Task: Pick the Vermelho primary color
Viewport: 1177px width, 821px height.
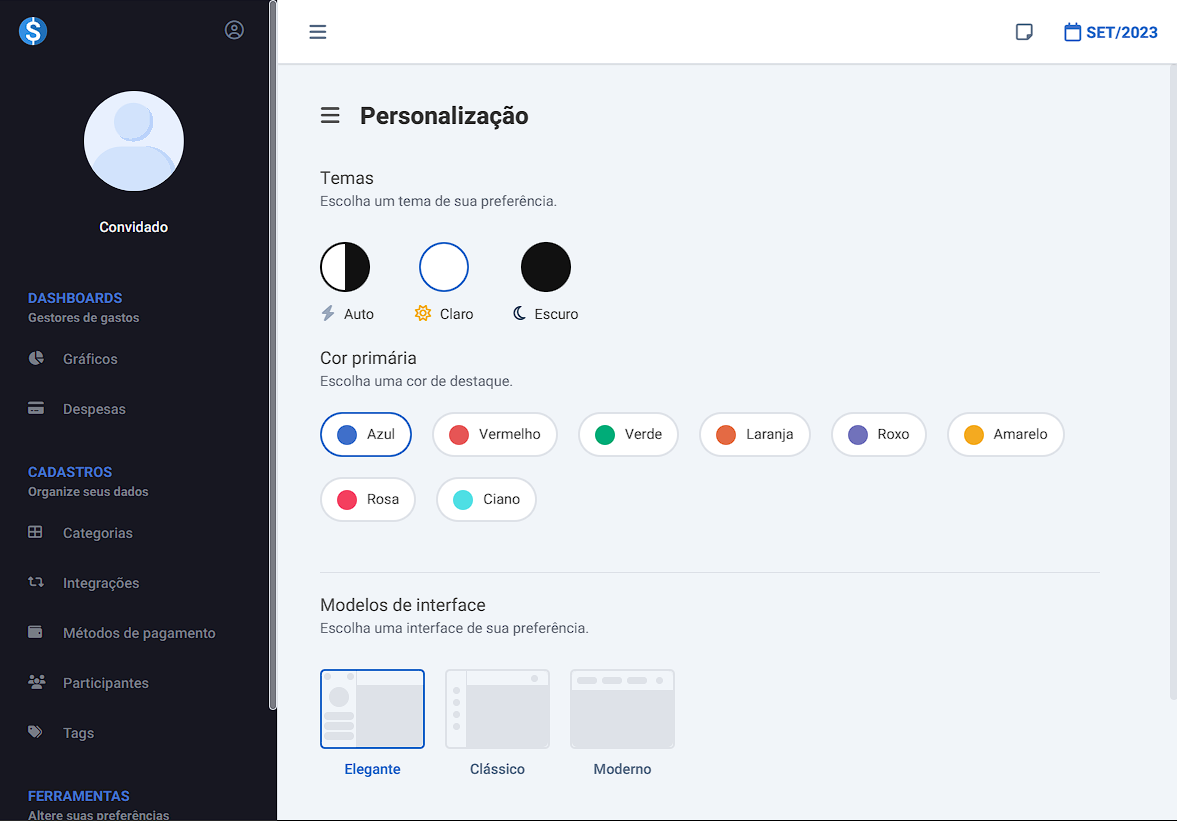Action: (x=494, y=434)
